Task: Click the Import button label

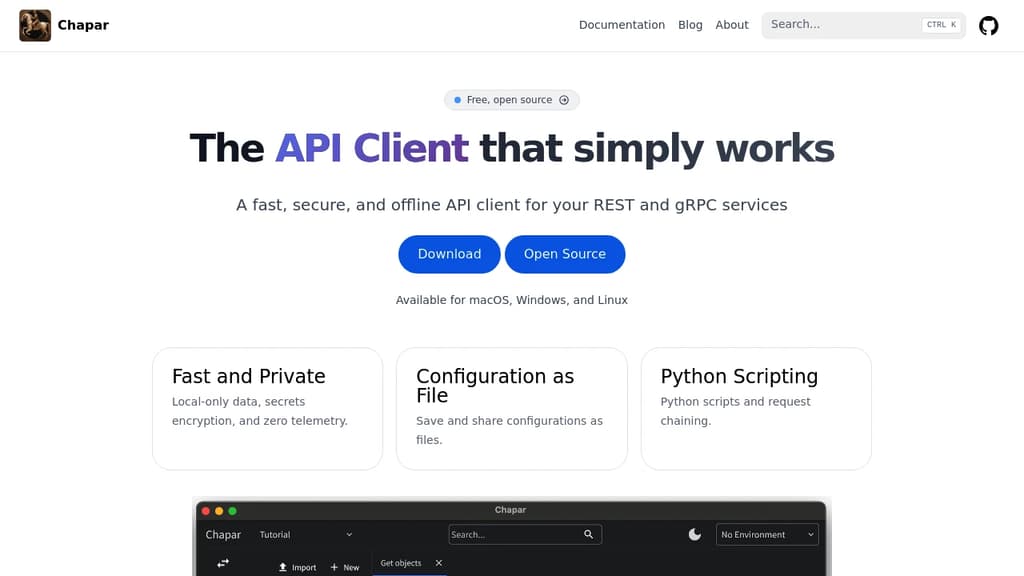Action: click(x=304, y=568)
